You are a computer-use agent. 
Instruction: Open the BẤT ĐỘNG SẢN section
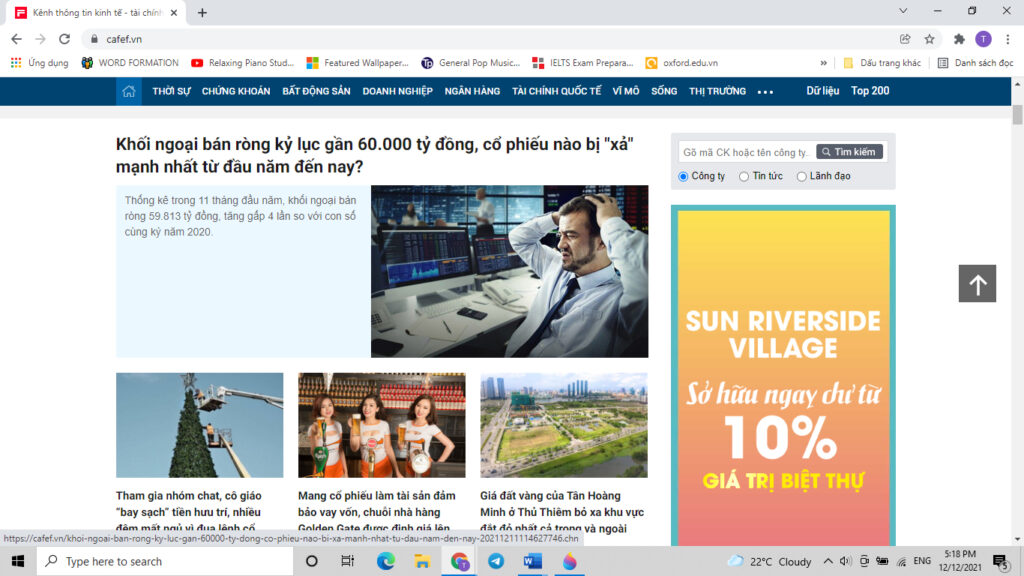[316, 91]
